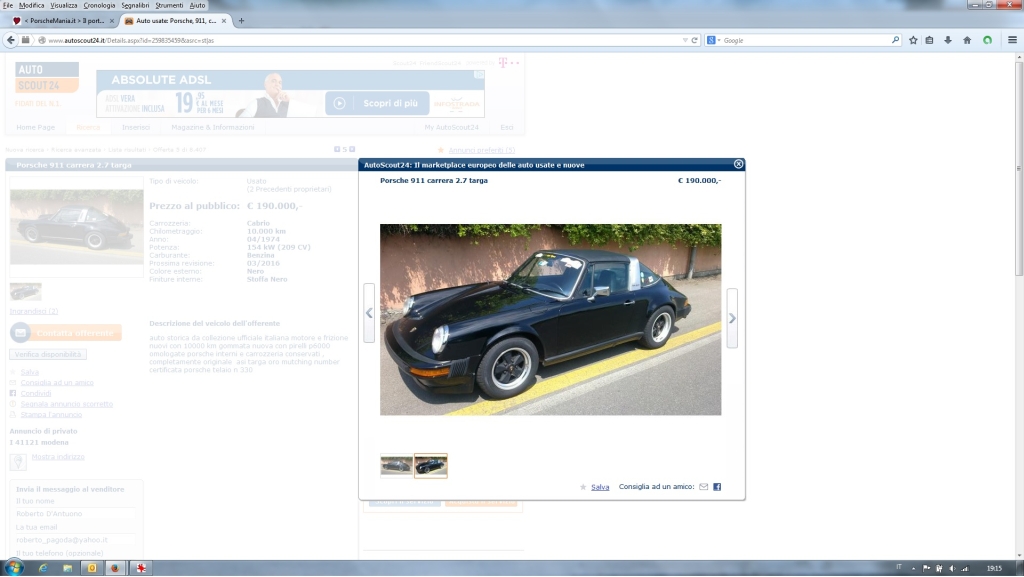The image size is (1024, 577).
Task: Close the Auto usate Porsche 911 tab
Action: pyautogui.click(x=224, y=21)
